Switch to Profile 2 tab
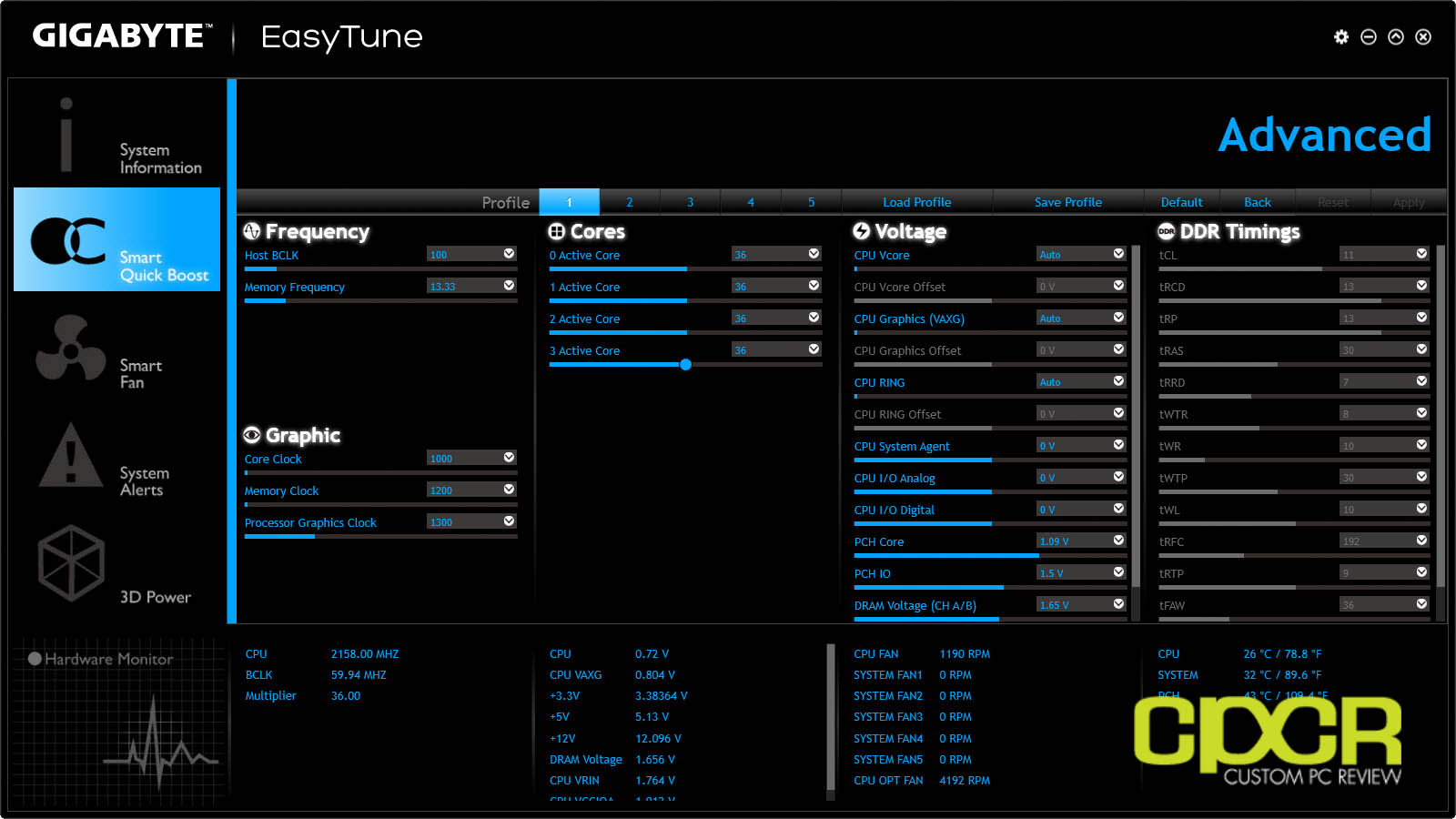The width and height of the screenshot is (1456, 819). tap(629, 202)
